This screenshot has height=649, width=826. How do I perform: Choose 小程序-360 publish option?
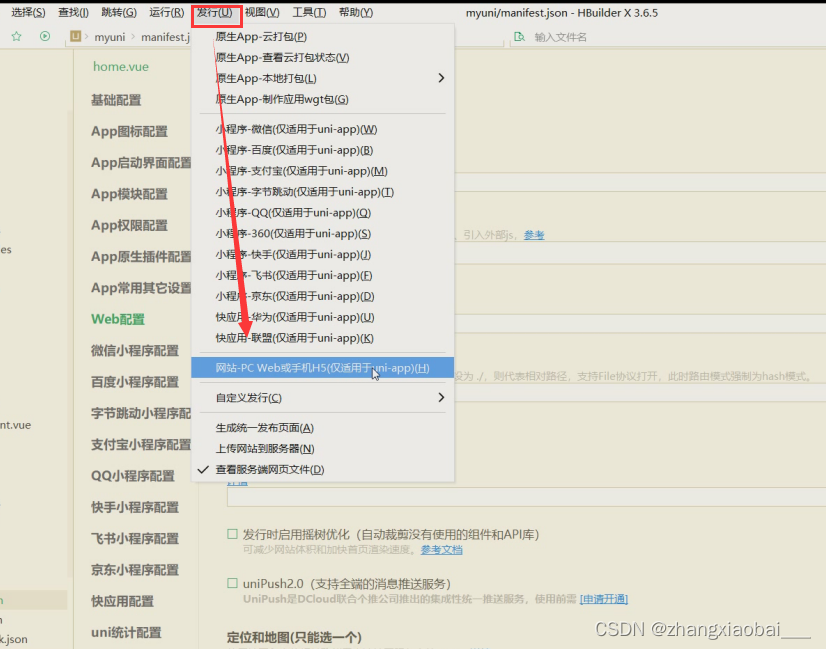tap(322, 234)
